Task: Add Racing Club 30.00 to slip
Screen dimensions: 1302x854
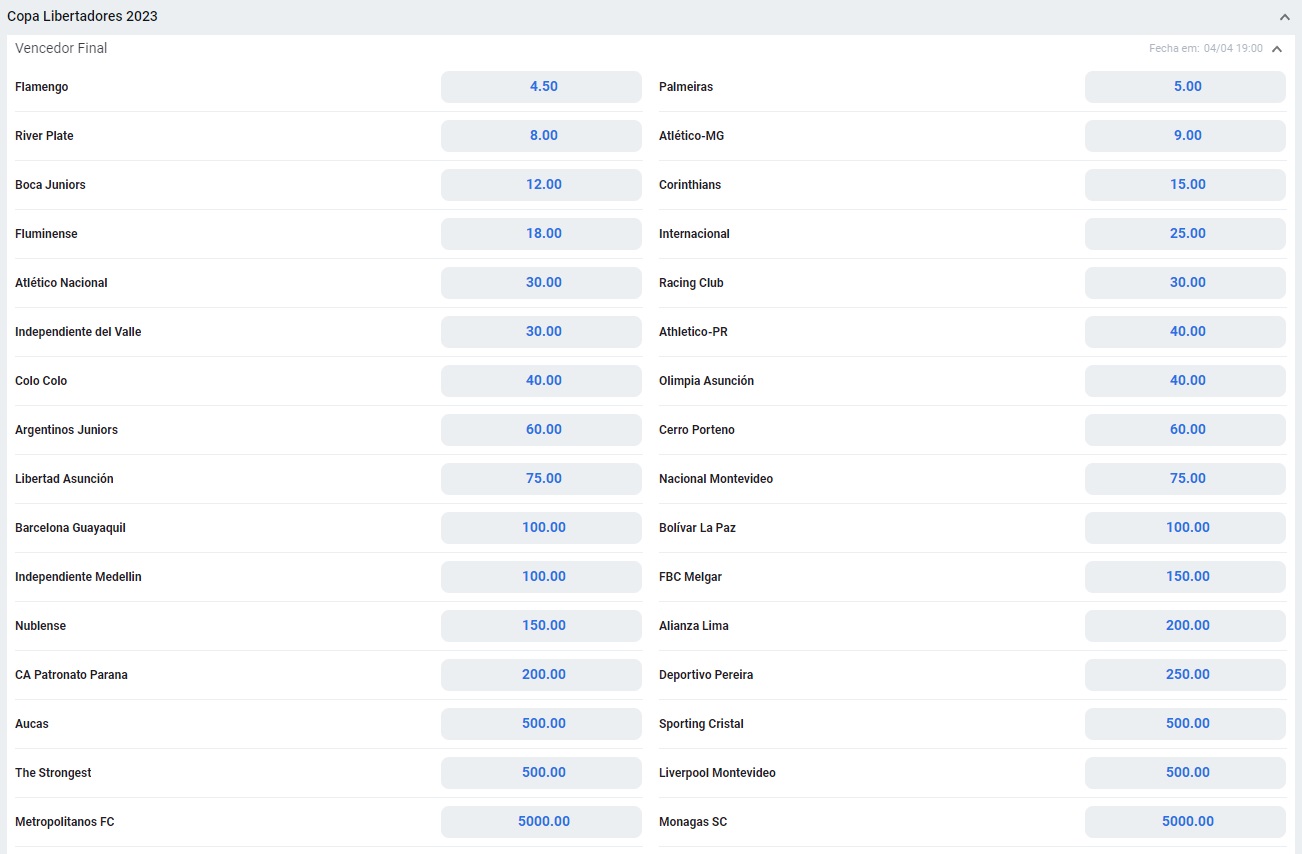Action: click(x=1185, y=283)
